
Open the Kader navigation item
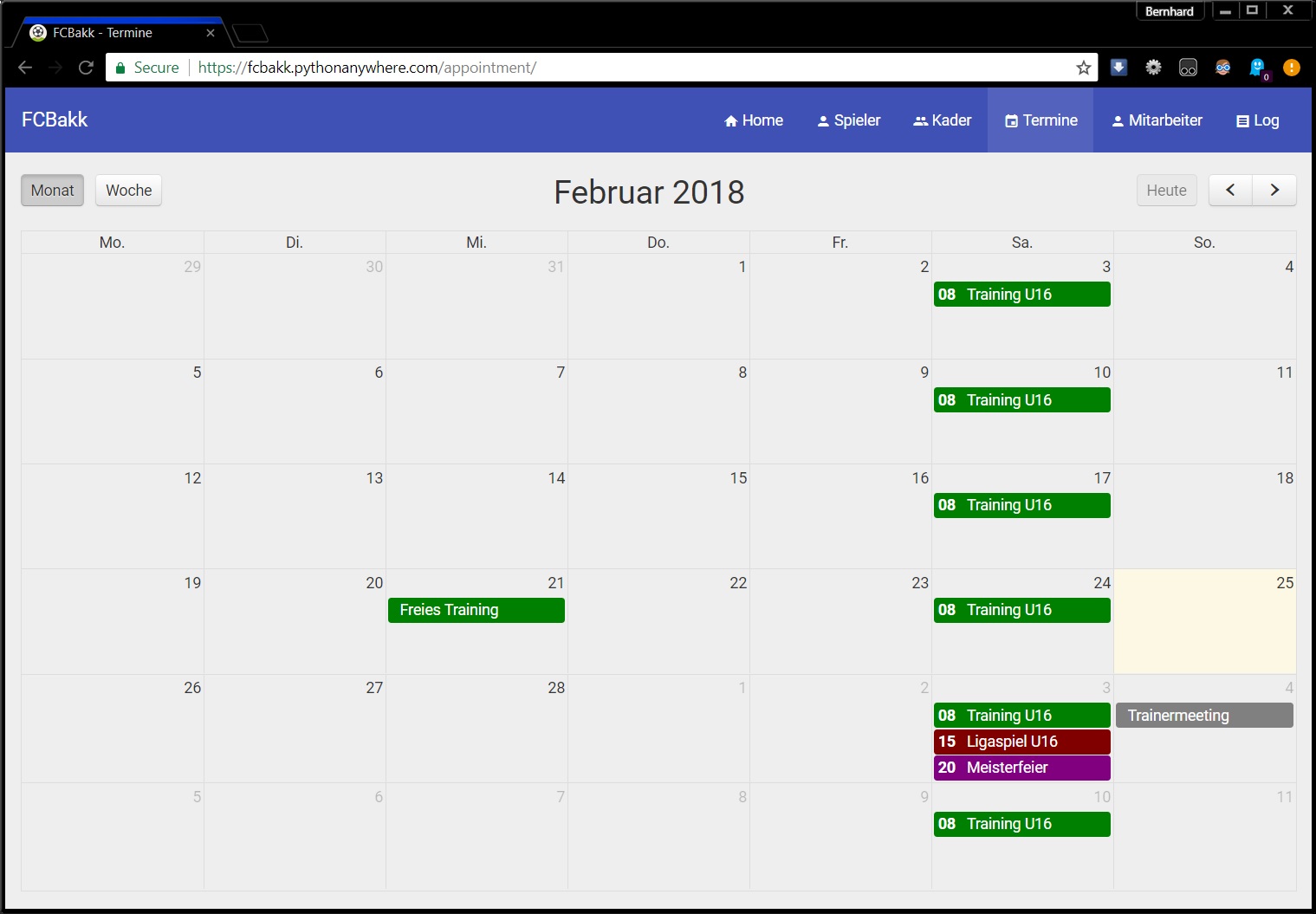(x=942, y=120)
